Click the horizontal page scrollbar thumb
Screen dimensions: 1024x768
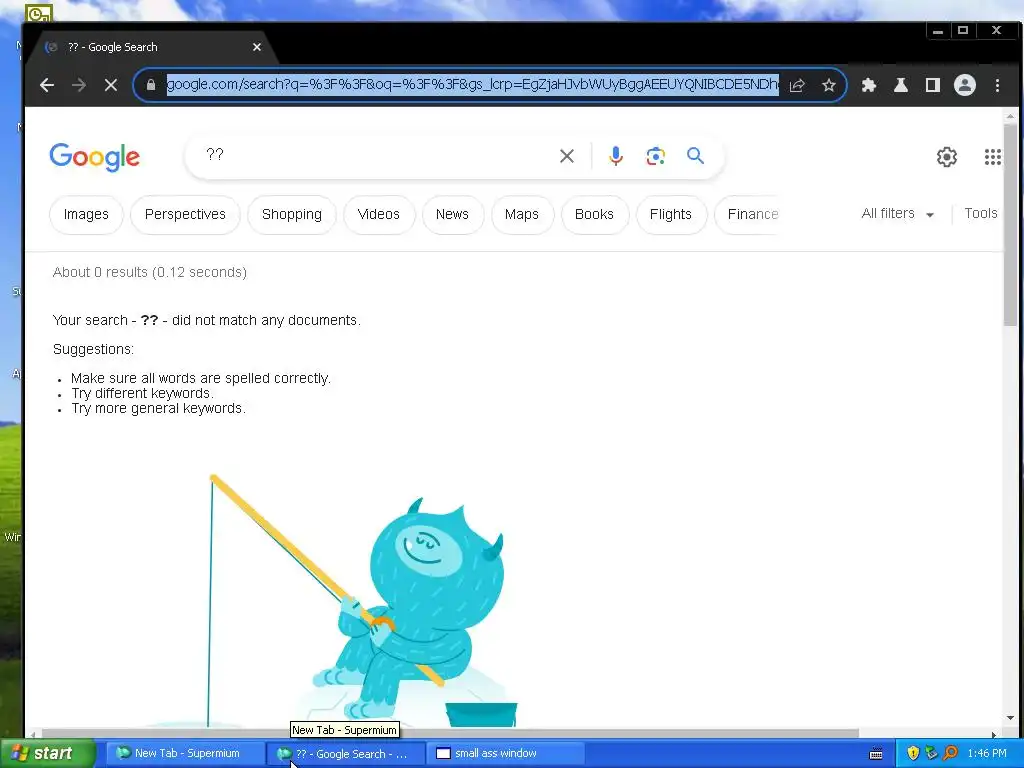coord(450,733)
